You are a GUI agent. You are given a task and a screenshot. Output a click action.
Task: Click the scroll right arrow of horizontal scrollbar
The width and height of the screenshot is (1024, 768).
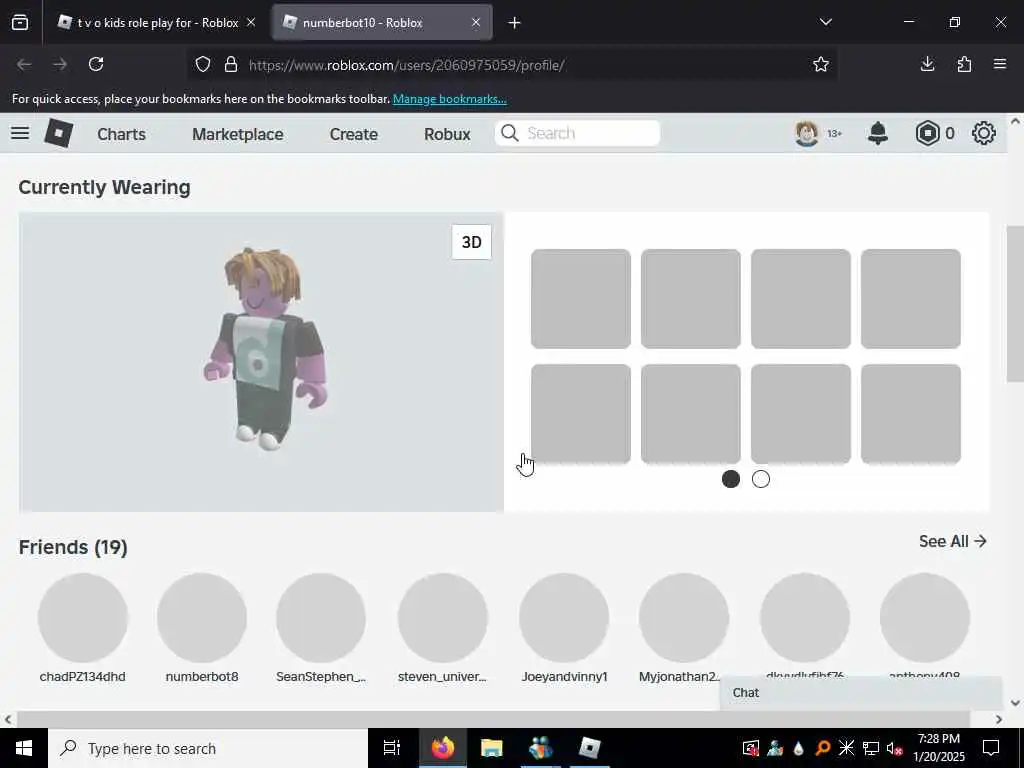coord(999,719)
